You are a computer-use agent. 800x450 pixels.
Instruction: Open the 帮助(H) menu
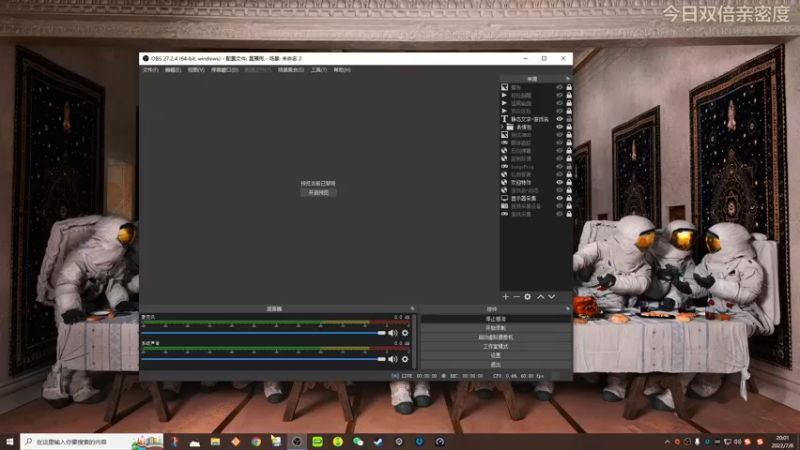tap(342, 70)
